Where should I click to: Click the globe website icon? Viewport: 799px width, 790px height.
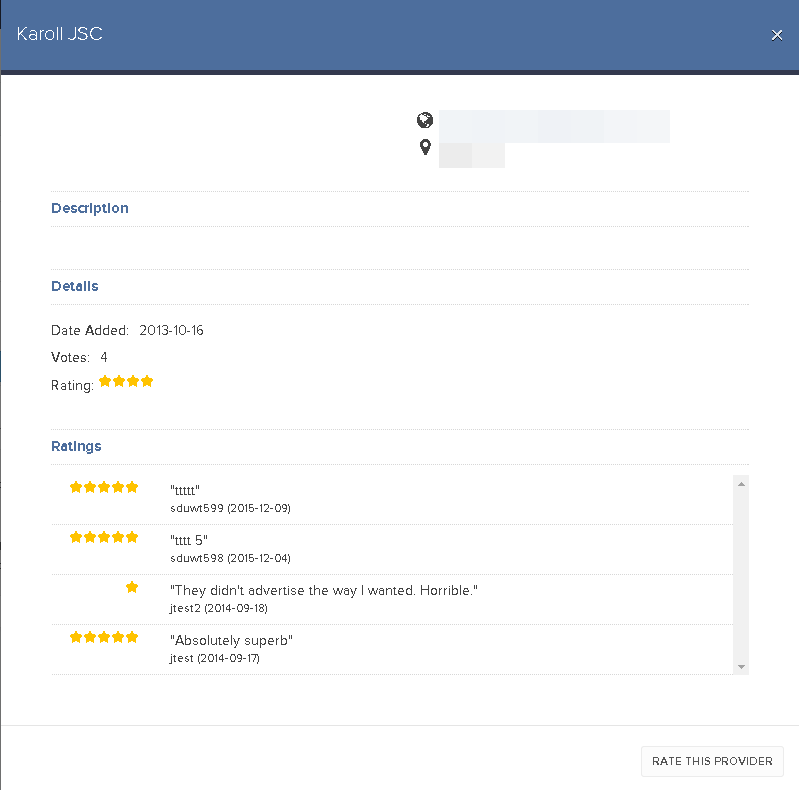pos(425,120)
